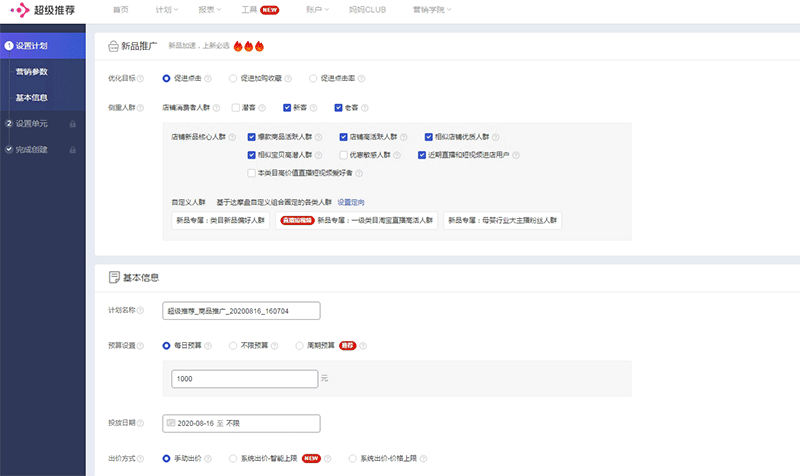This screenshot has height=476, width=800.
Task: Select 新品专属：类目新品偏好人群 button
Action: [220, 221]
